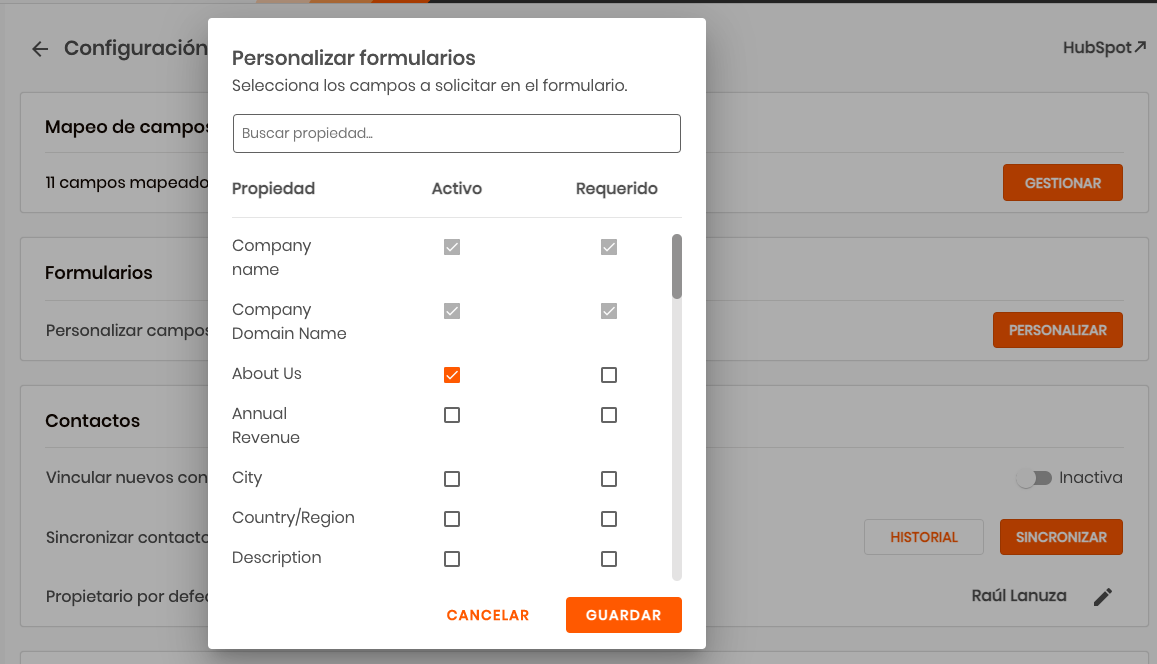The width and height of the screenshot is (1157, 664).
Task: Click the SINCRONIZAR button
Action: [x=1061, y=537]
